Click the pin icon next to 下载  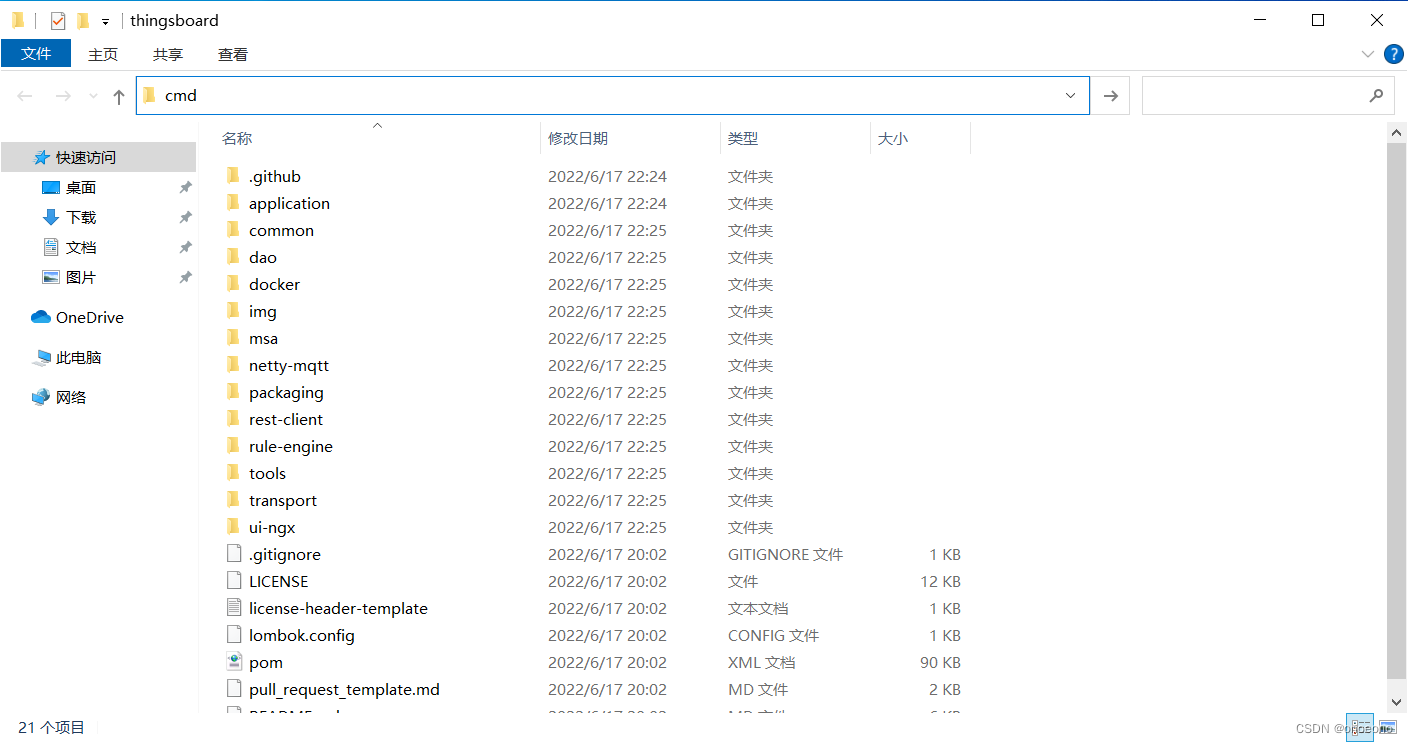[x=185, y=217]
